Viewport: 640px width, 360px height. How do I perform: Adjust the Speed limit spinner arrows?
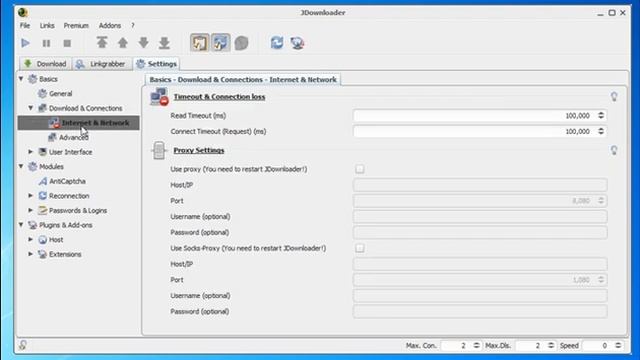[618, 345]
